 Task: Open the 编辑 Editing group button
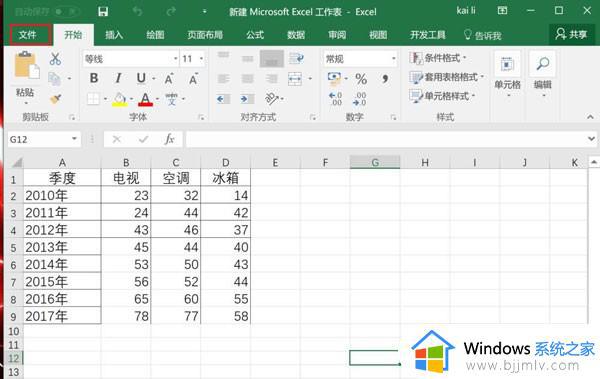click(x=543, y=74)
